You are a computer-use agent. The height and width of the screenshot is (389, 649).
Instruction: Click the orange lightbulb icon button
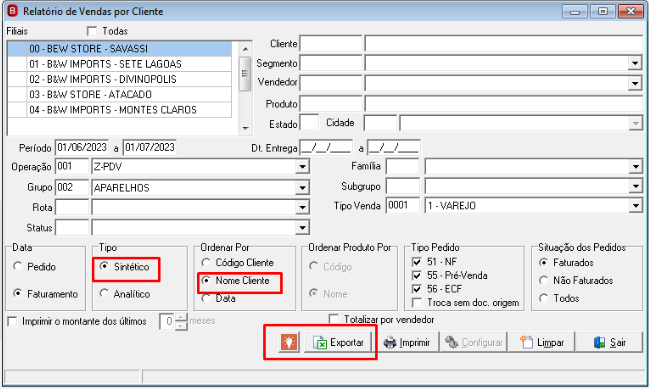click(289, 343)
